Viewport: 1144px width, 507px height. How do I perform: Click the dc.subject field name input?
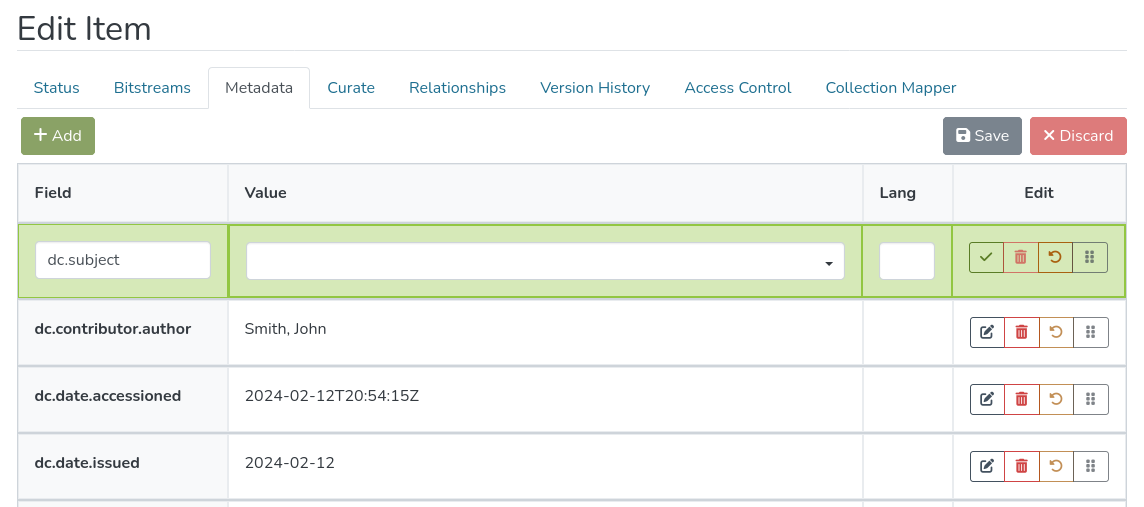(x=123, y=260)
